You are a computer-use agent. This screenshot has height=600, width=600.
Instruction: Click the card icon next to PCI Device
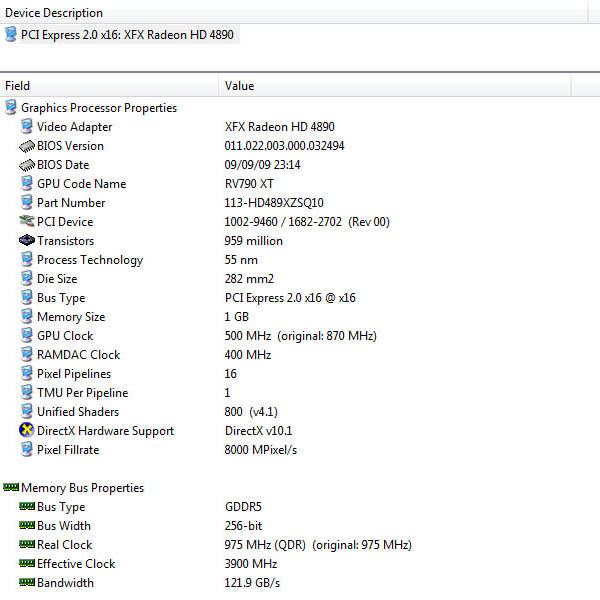pos(26,221)
